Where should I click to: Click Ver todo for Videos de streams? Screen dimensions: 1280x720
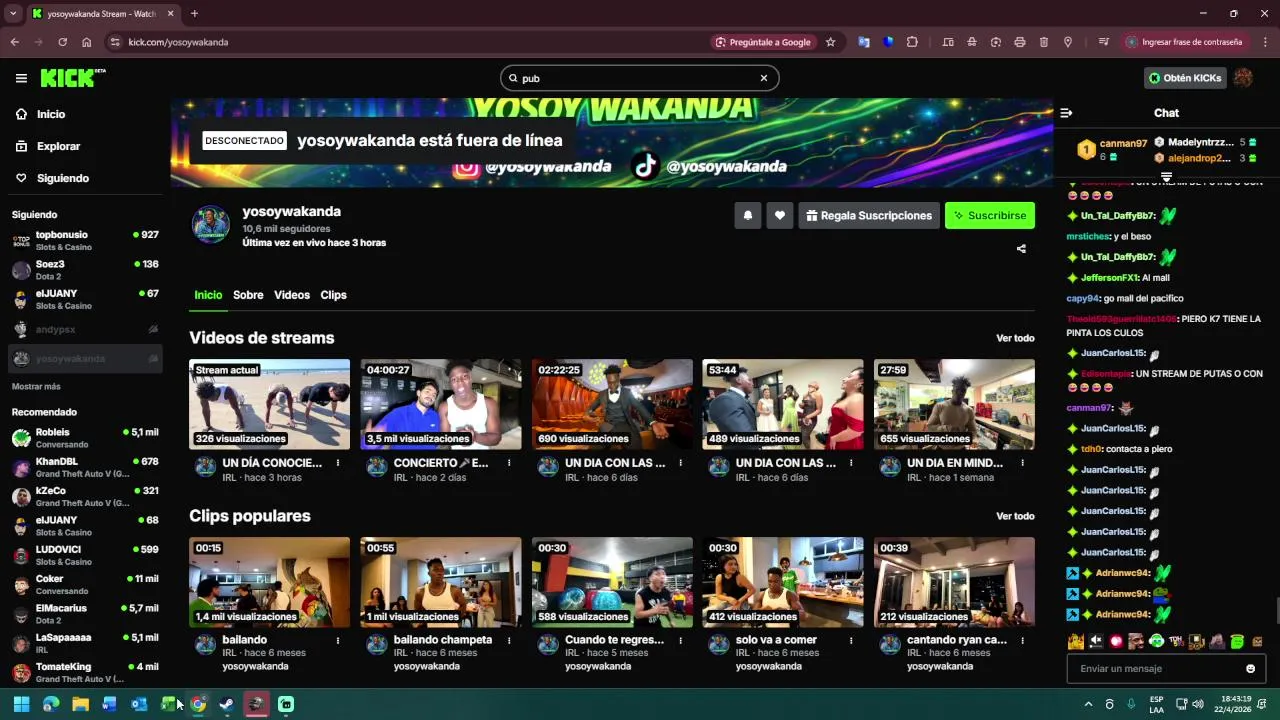click(1015, 338)
